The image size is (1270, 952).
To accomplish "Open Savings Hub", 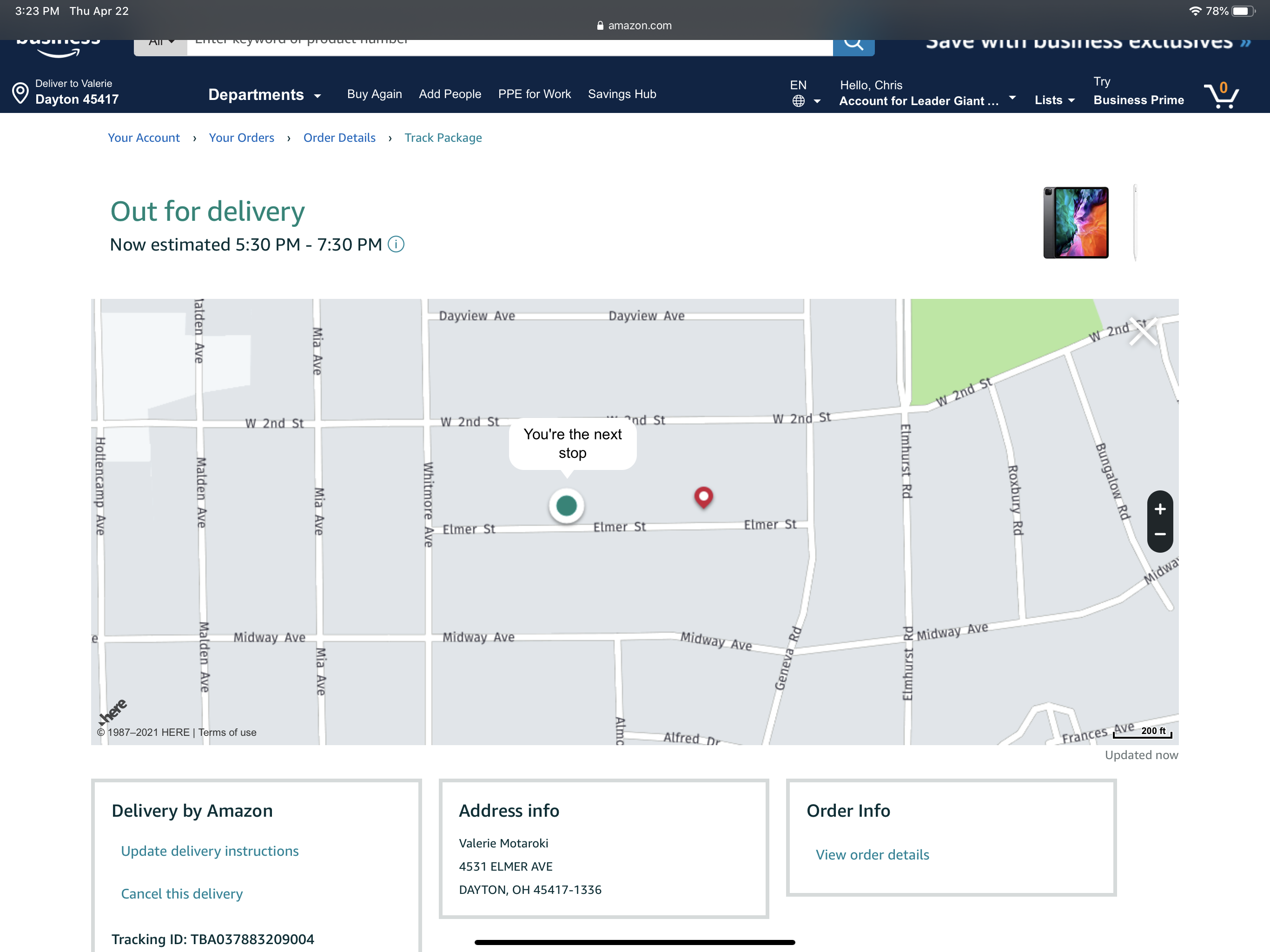I will [x=622, y=94].
